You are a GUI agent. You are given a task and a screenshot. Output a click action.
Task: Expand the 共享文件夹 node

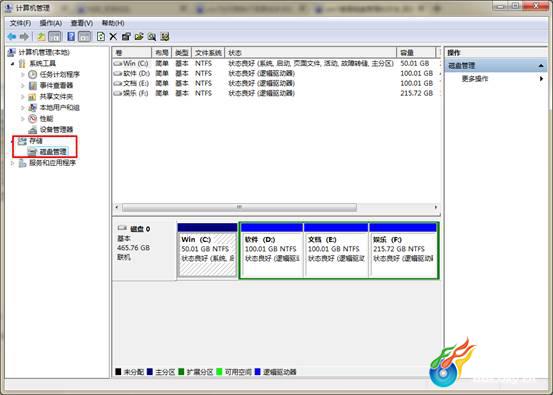(23, 97)
